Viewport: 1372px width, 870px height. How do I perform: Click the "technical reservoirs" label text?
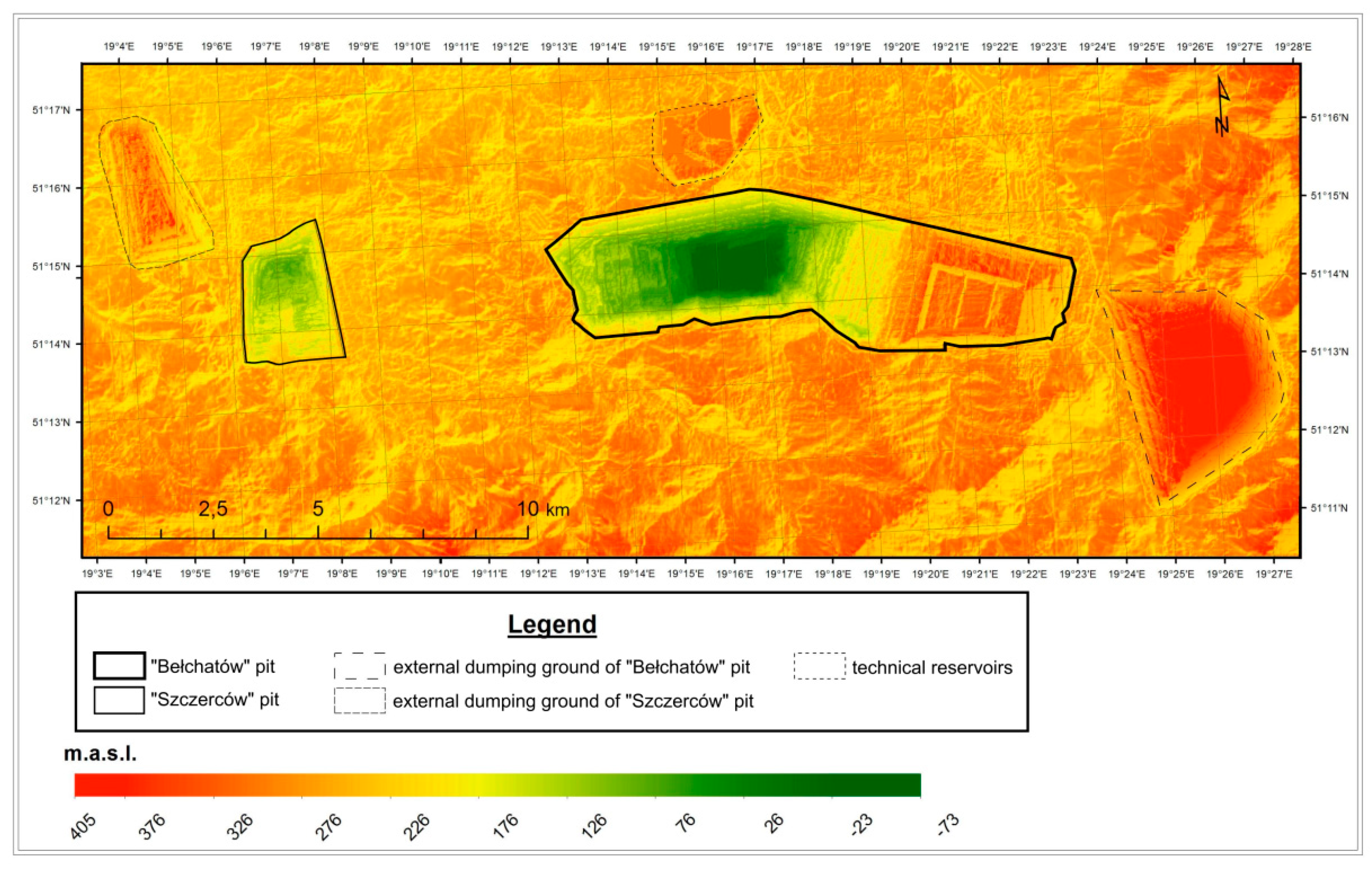(932, 667)
